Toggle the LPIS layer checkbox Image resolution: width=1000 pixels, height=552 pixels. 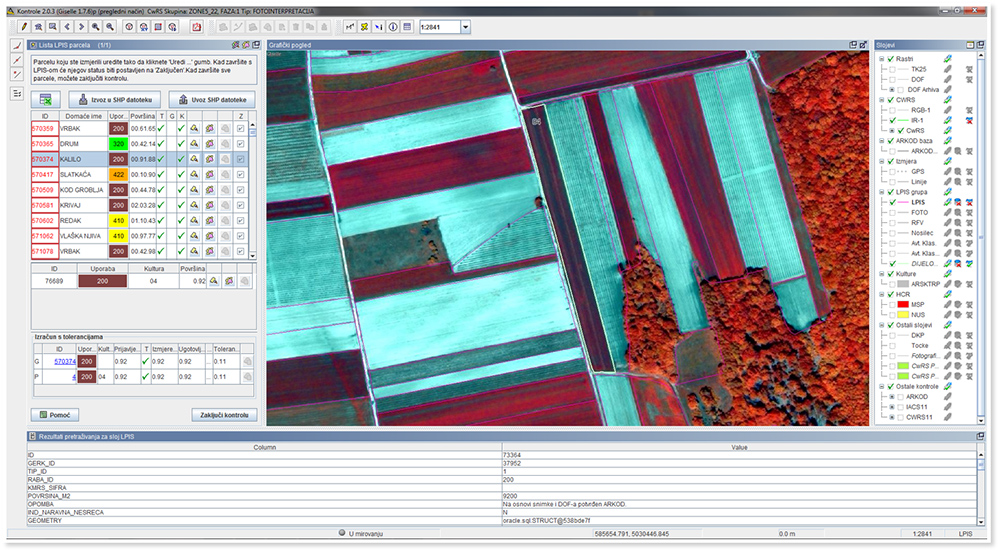[x=893, y=202]
